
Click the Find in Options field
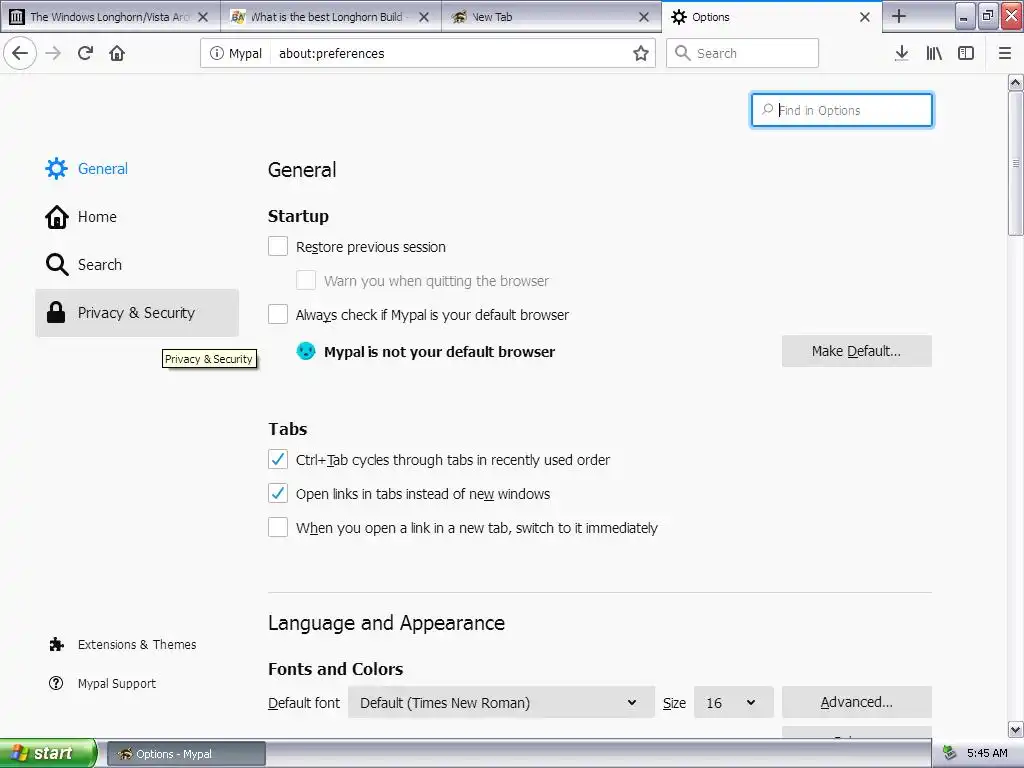842,110
